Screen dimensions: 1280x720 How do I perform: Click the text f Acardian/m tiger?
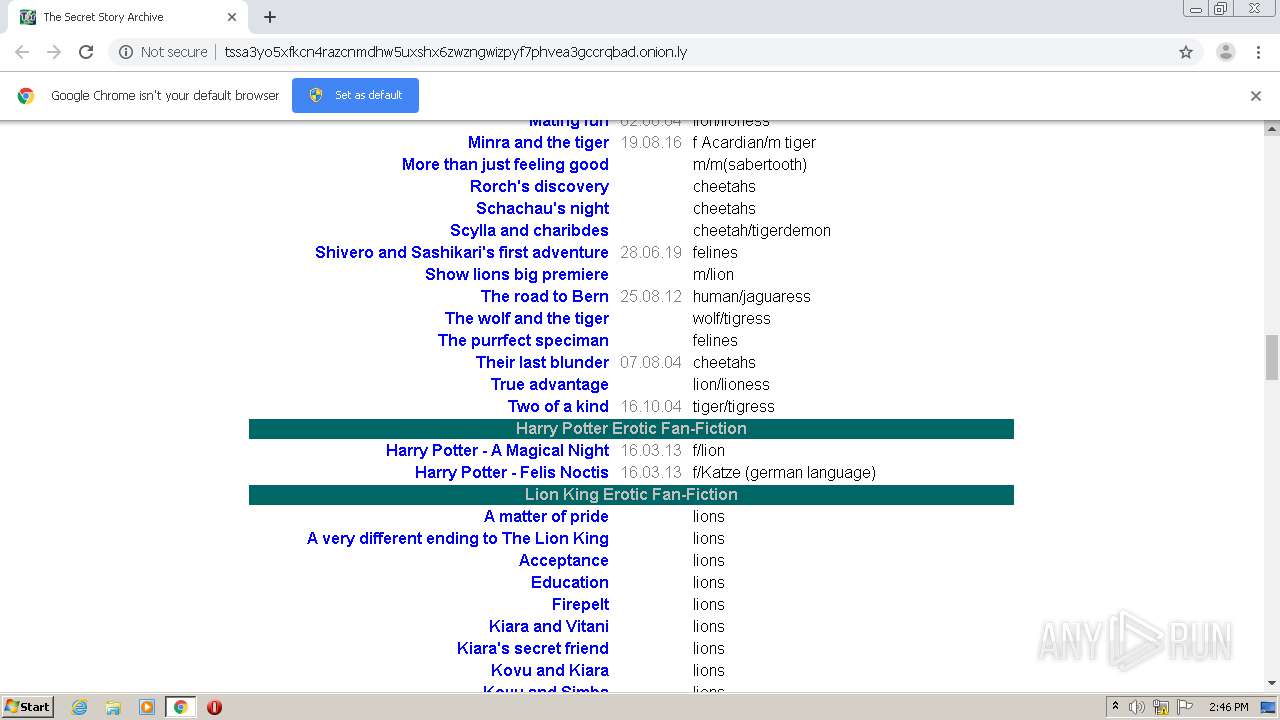click(754, 142)
